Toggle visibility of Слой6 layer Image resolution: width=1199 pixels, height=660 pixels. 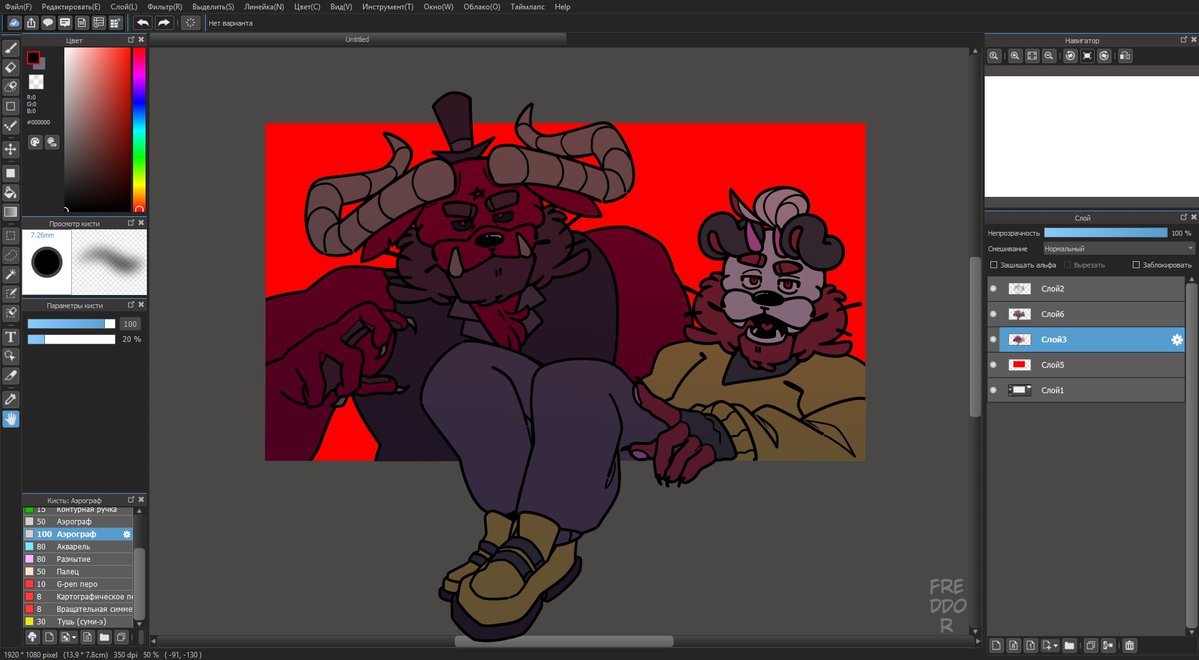click(993, 314)
